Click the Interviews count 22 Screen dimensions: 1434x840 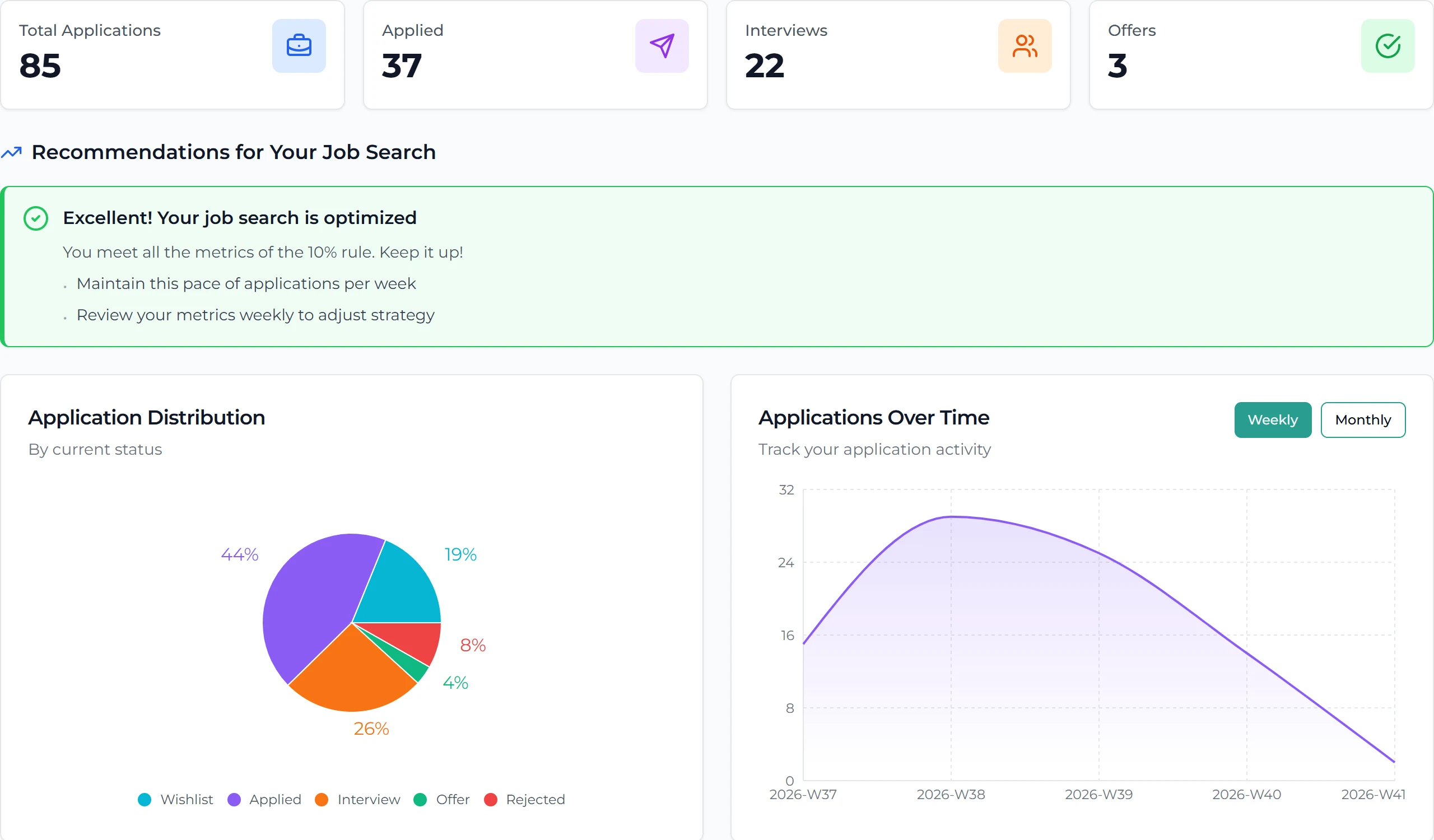(x=764, y=66)
